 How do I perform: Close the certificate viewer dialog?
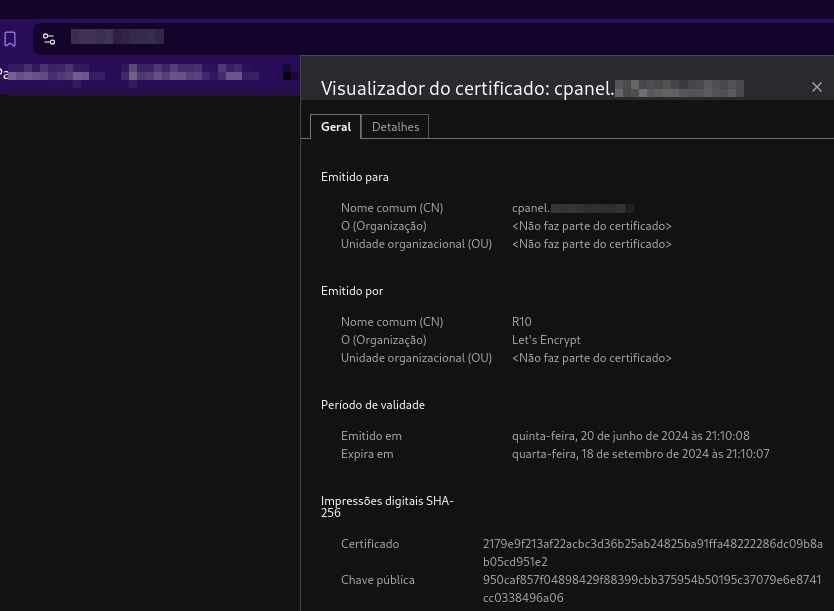[816, 87]
